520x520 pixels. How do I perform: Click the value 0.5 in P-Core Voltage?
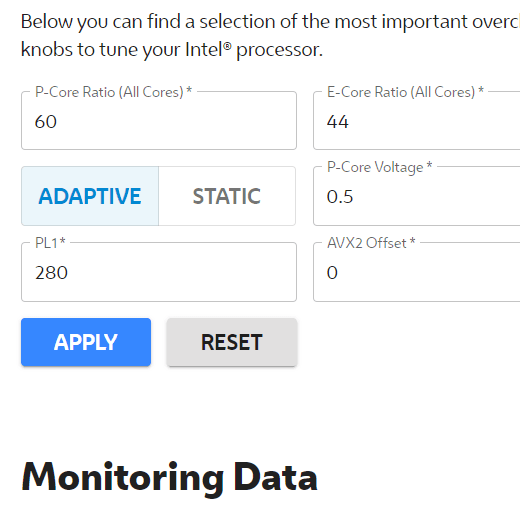(x=340, y=197)
